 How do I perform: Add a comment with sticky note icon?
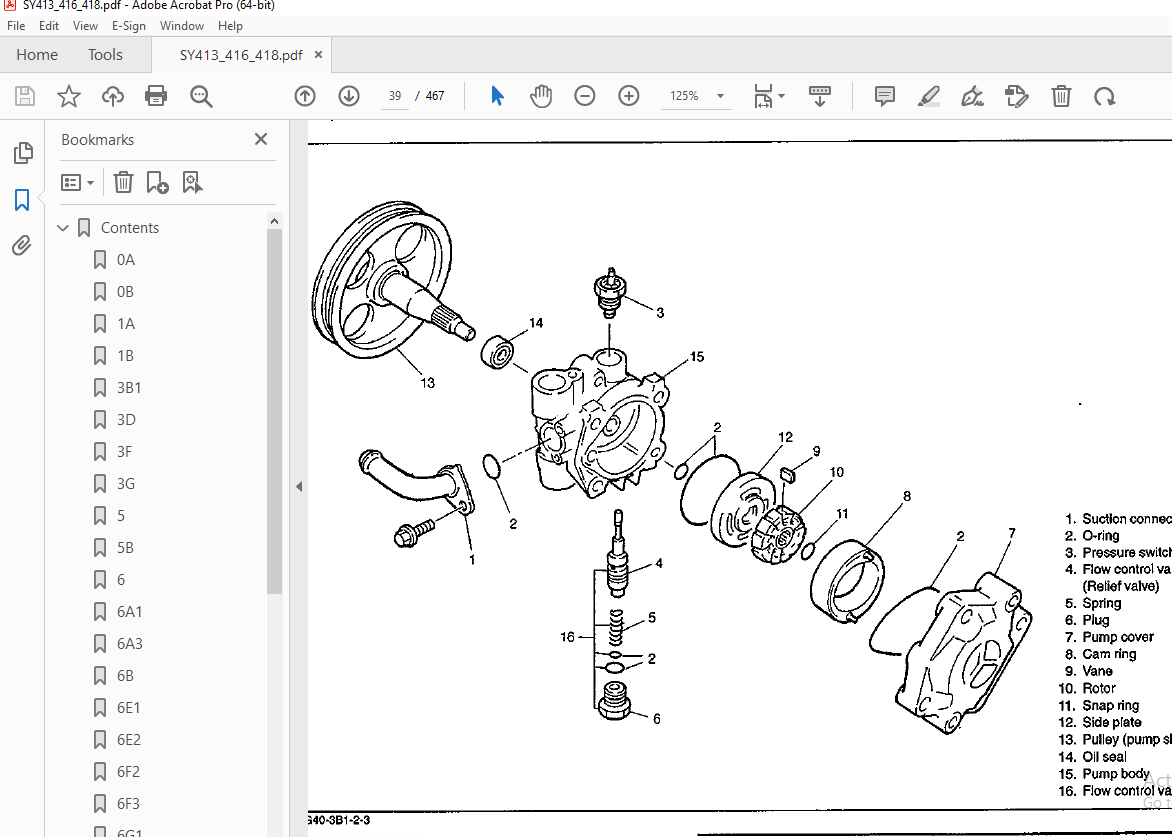(x=885, y=96)
